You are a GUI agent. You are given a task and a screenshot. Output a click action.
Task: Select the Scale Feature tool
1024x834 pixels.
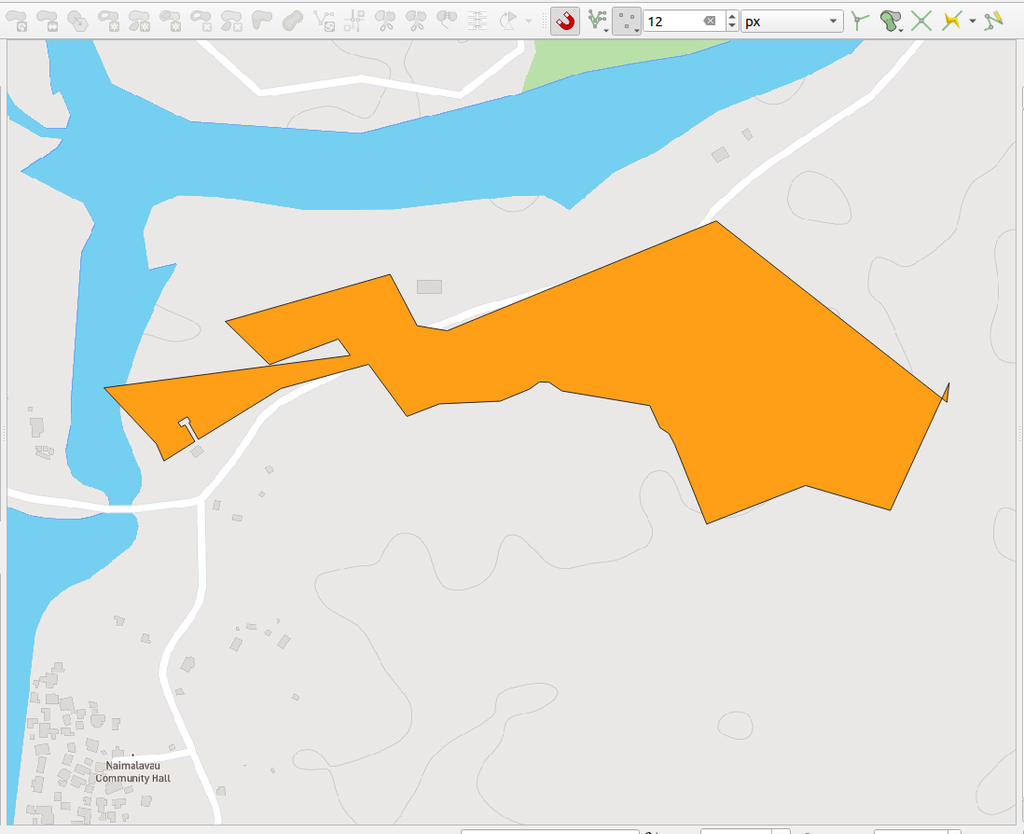(x=47, y=21)
